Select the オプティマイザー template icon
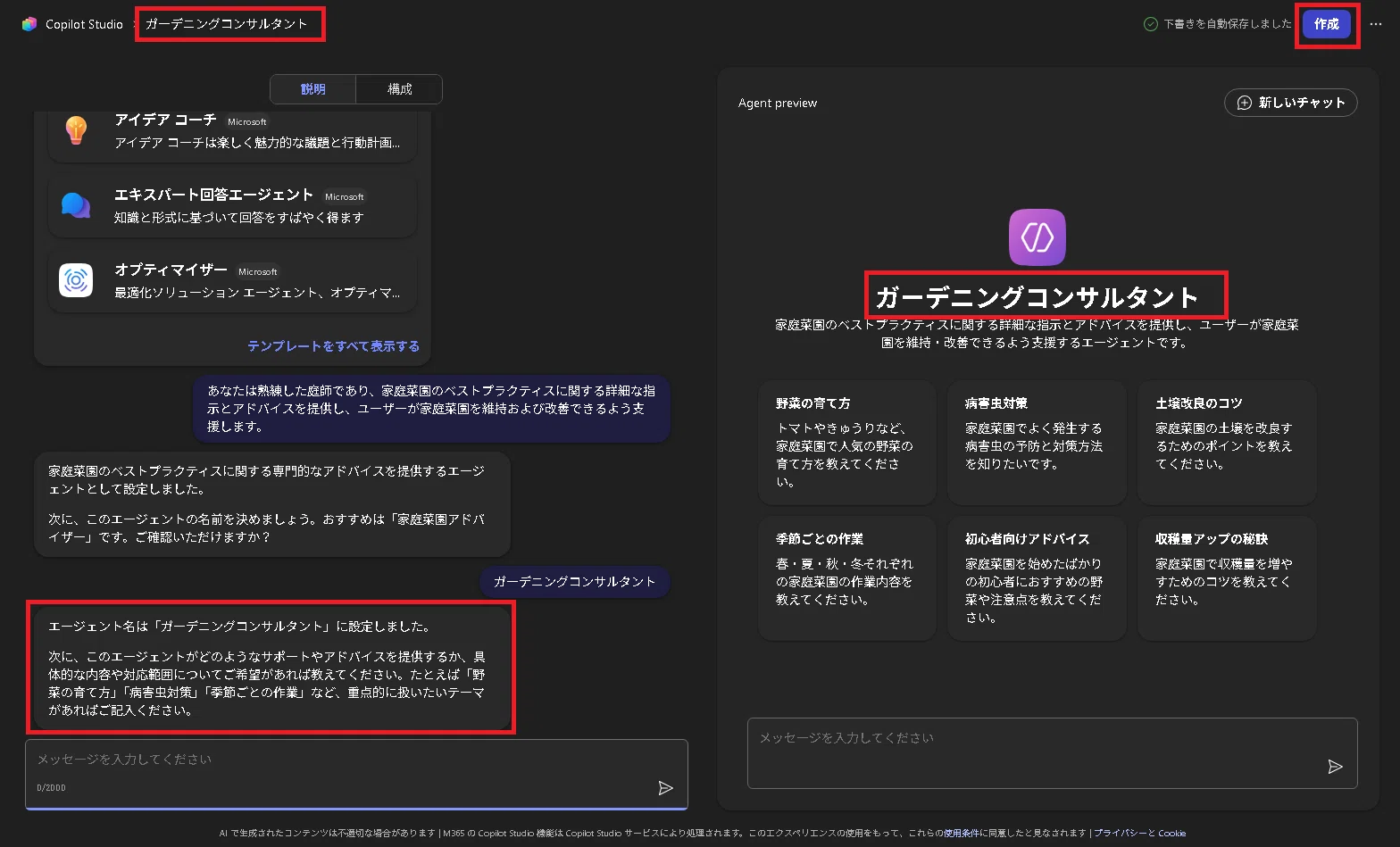This screenshot has height=847, width=1400. [76, 280]
